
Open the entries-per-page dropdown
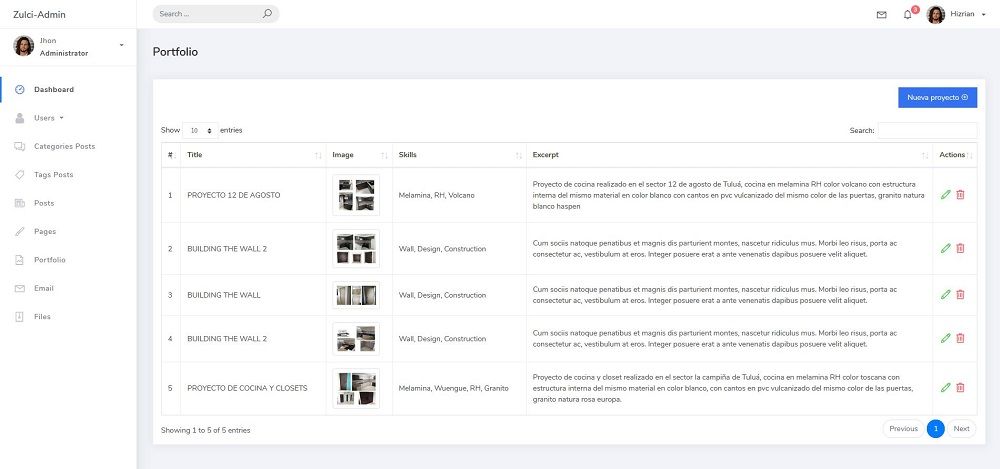tap(201, 130)
